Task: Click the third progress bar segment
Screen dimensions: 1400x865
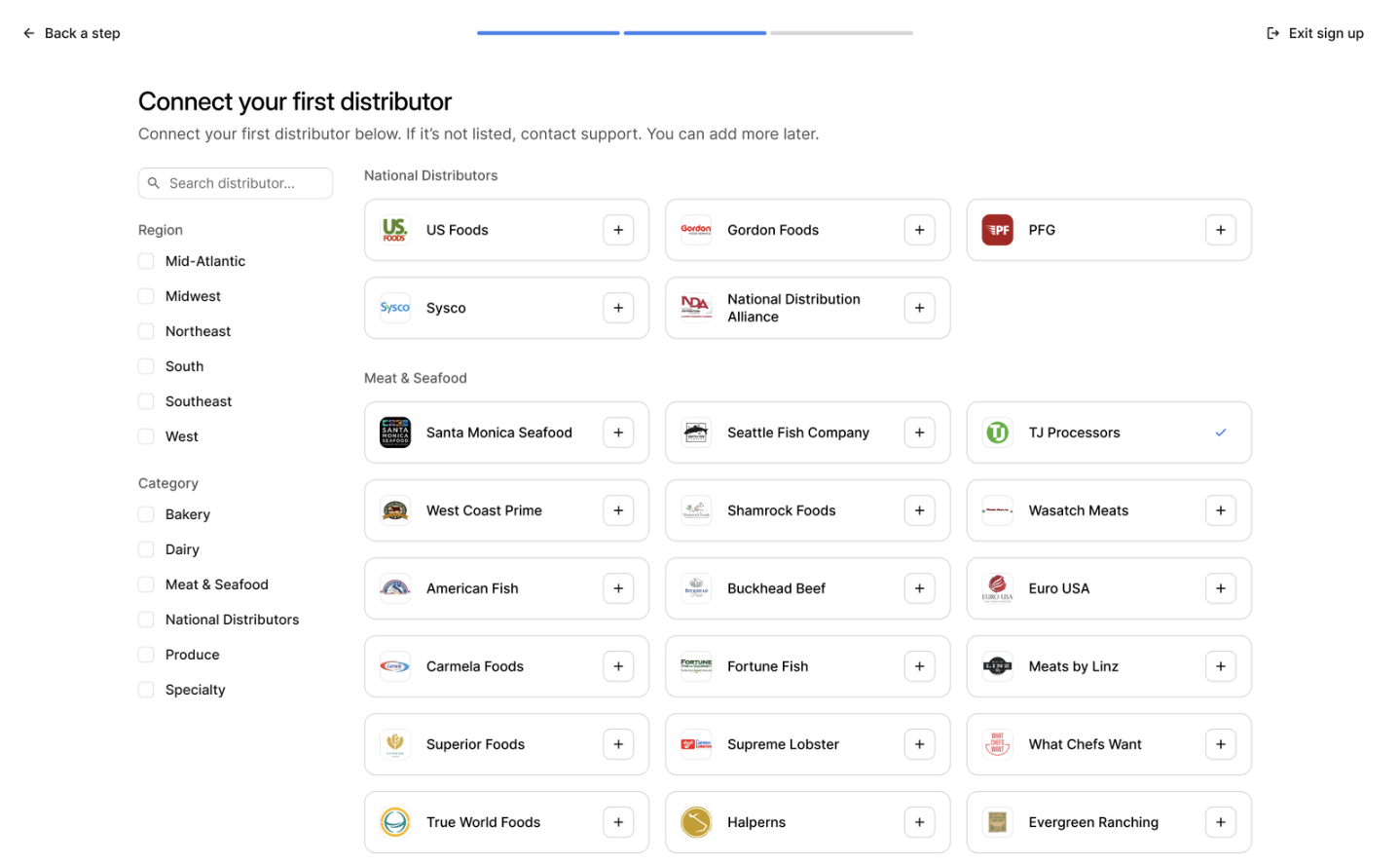Action: click(x=841, y=33)
